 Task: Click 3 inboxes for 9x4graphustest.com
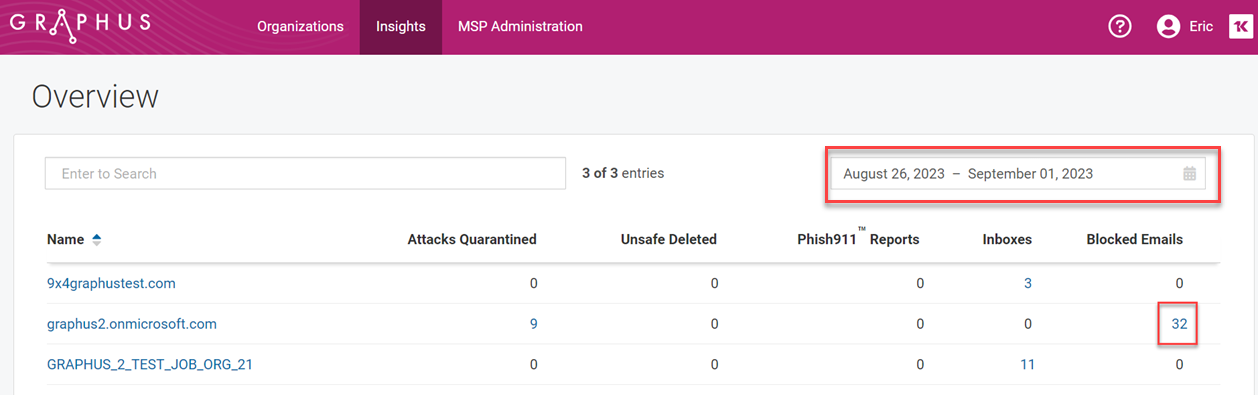click(x=1028, y=283)
